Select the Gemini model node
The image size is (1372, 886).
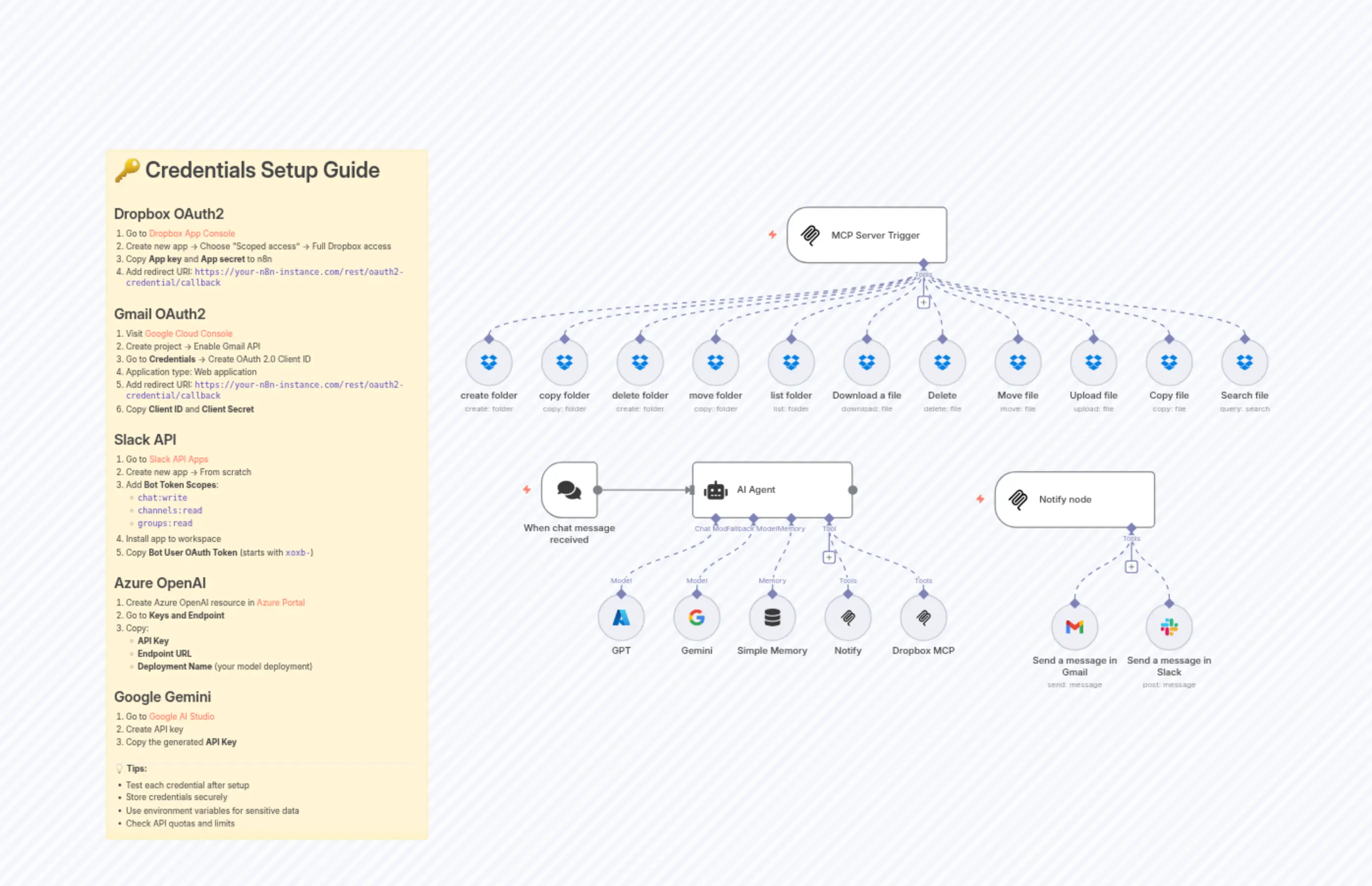click(696, 618)
